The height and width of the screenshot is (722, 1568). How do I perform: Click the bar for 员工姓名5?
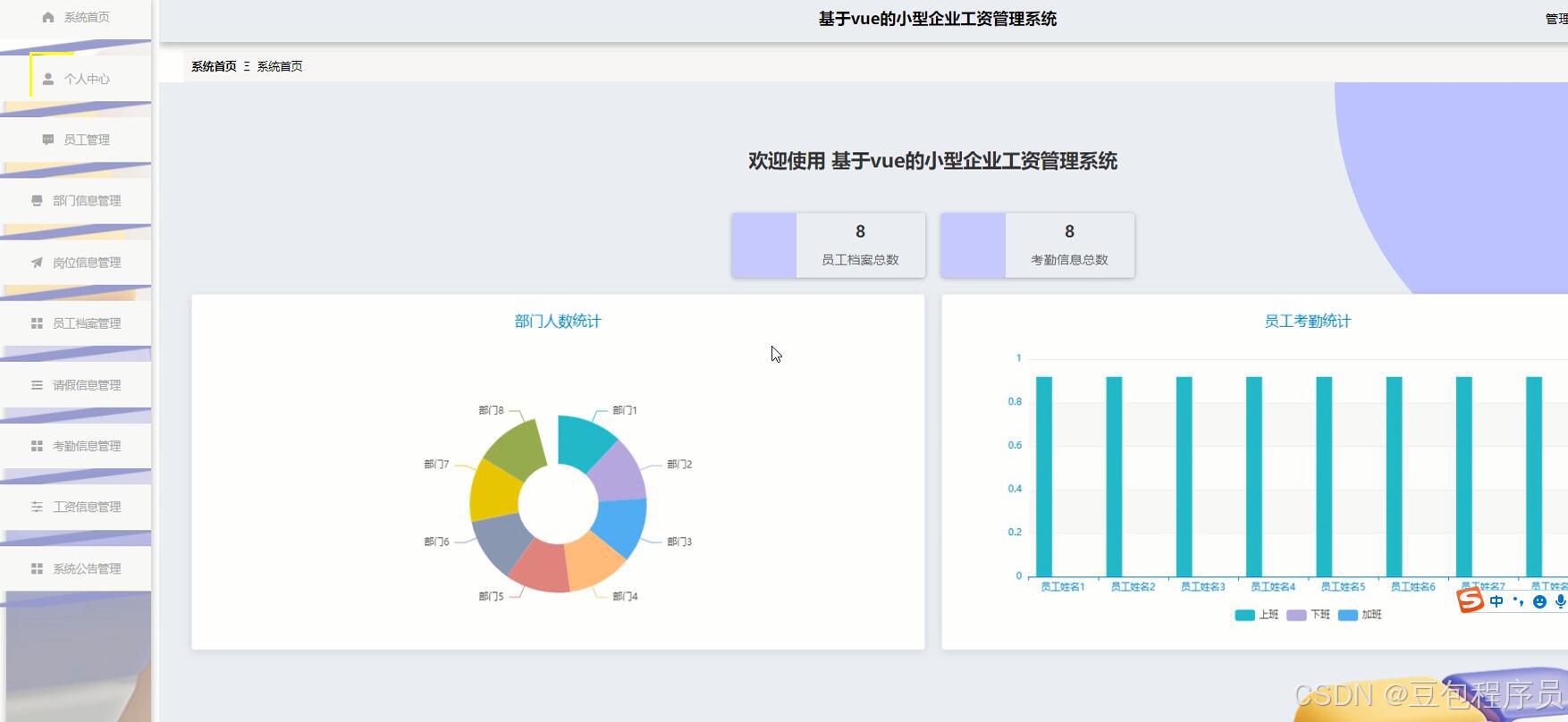1324,476
